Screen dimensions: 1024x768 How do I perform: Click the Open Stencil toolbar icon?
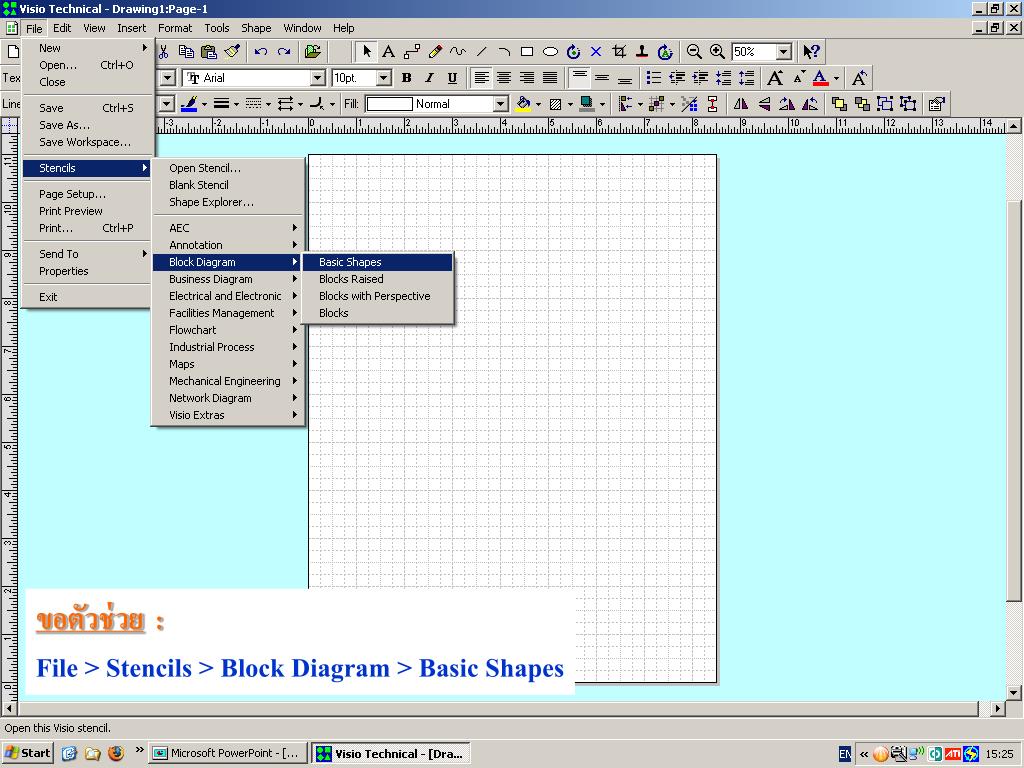(x=313, y=52)
